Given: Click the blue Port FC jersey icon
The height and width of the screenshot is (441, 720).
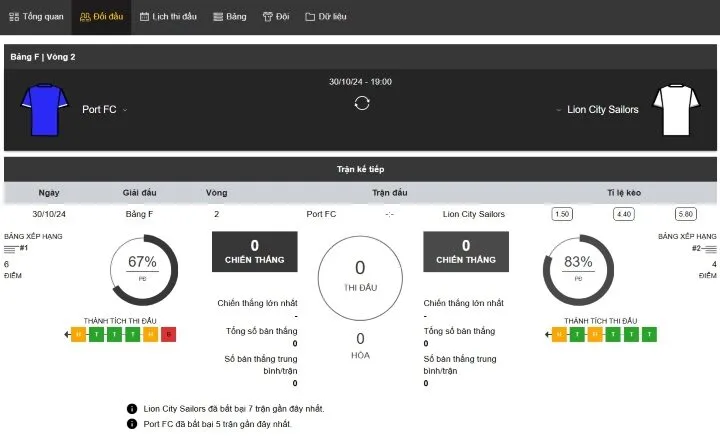Looking at the screenshot, I should coord(42,108).
